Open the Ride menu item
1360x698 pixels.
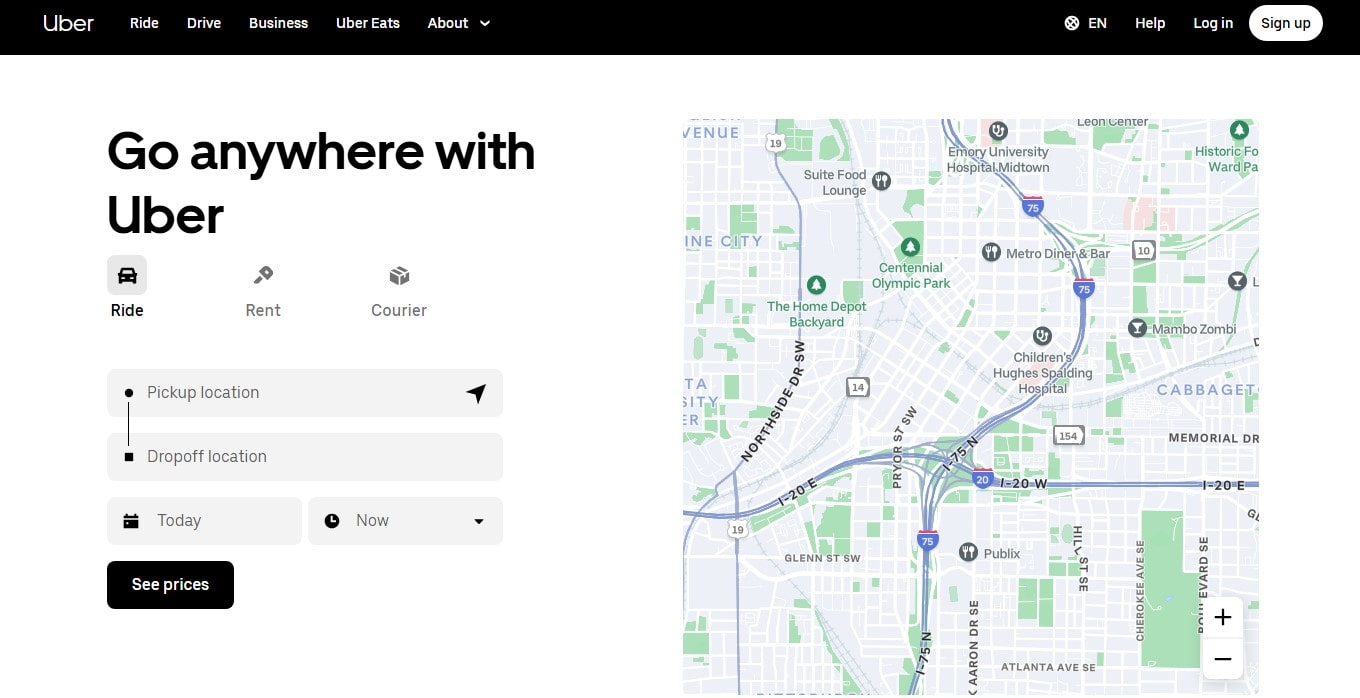coord(144,23)
